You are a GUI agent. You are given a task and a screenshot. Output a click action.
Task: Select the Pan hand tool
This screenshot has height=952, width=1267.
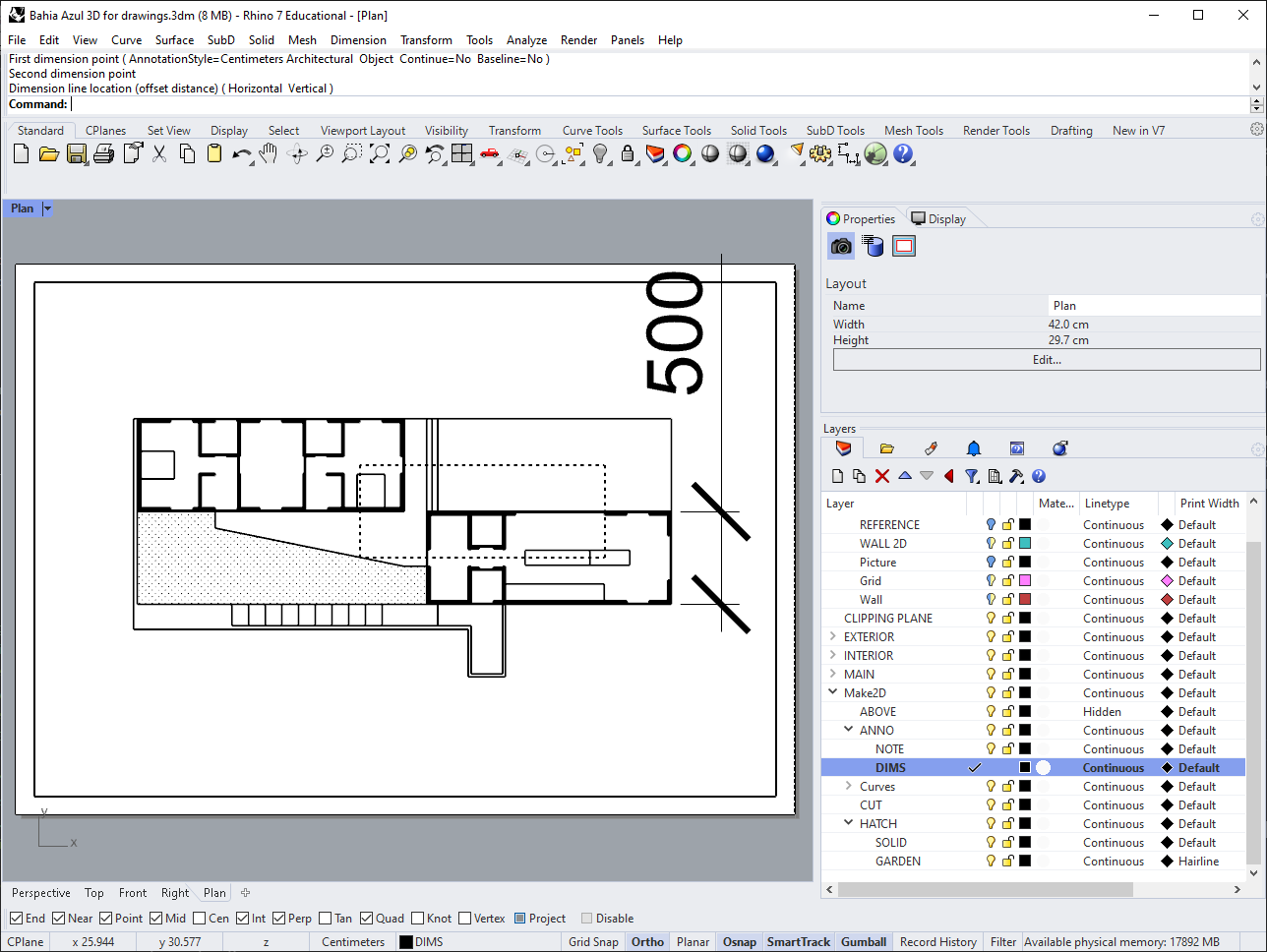(x=269, y=154)
